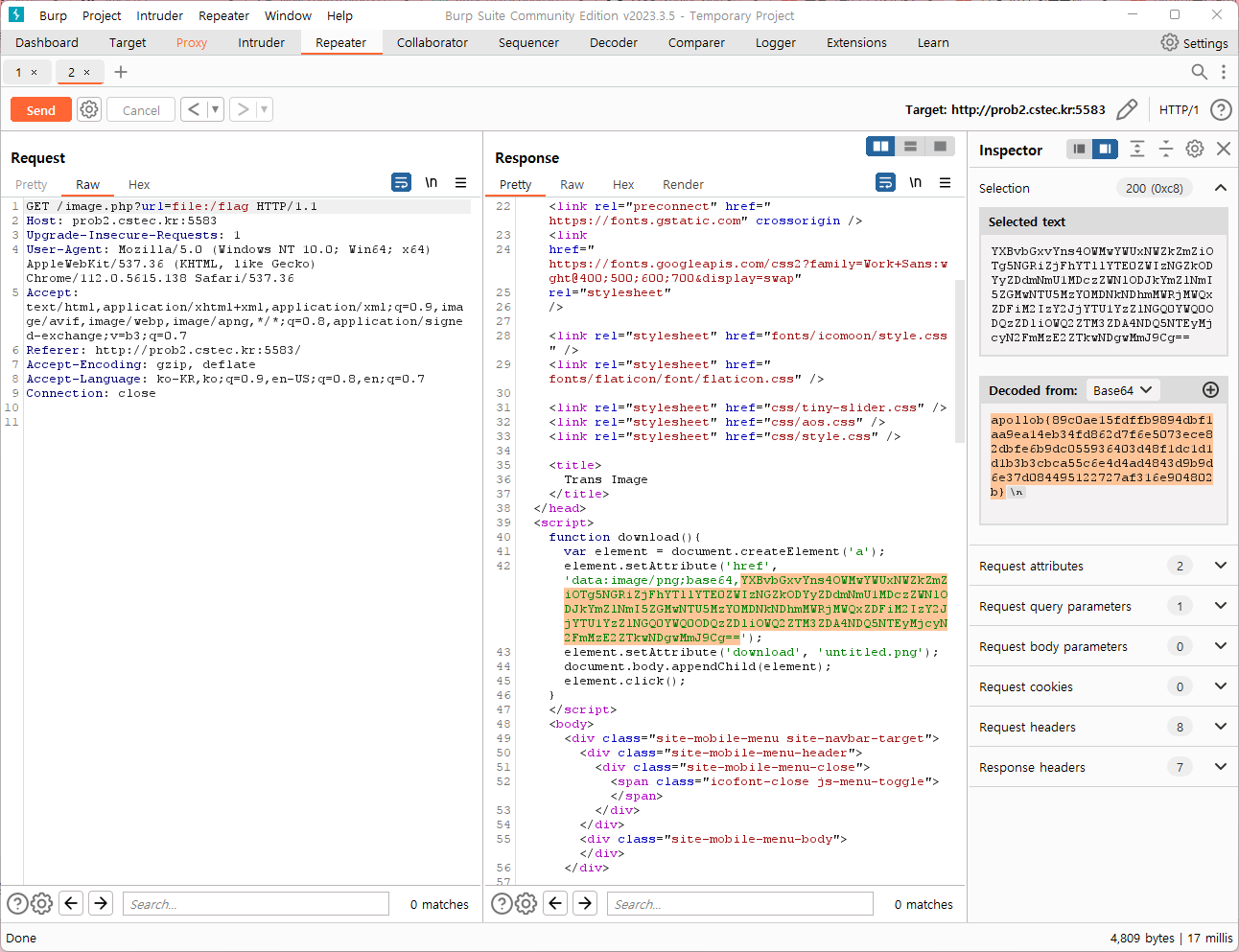The width and height of the screenshot is (1239, 952).
Task: Switch request view to Hex
Action: tap(139, 184)
